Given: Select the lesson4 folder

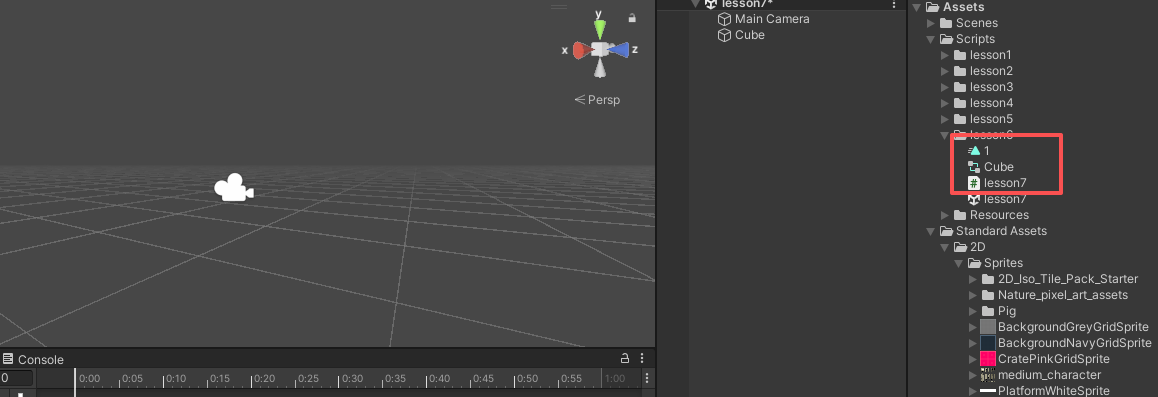Looking at the screenshot, I should (983, 103).
